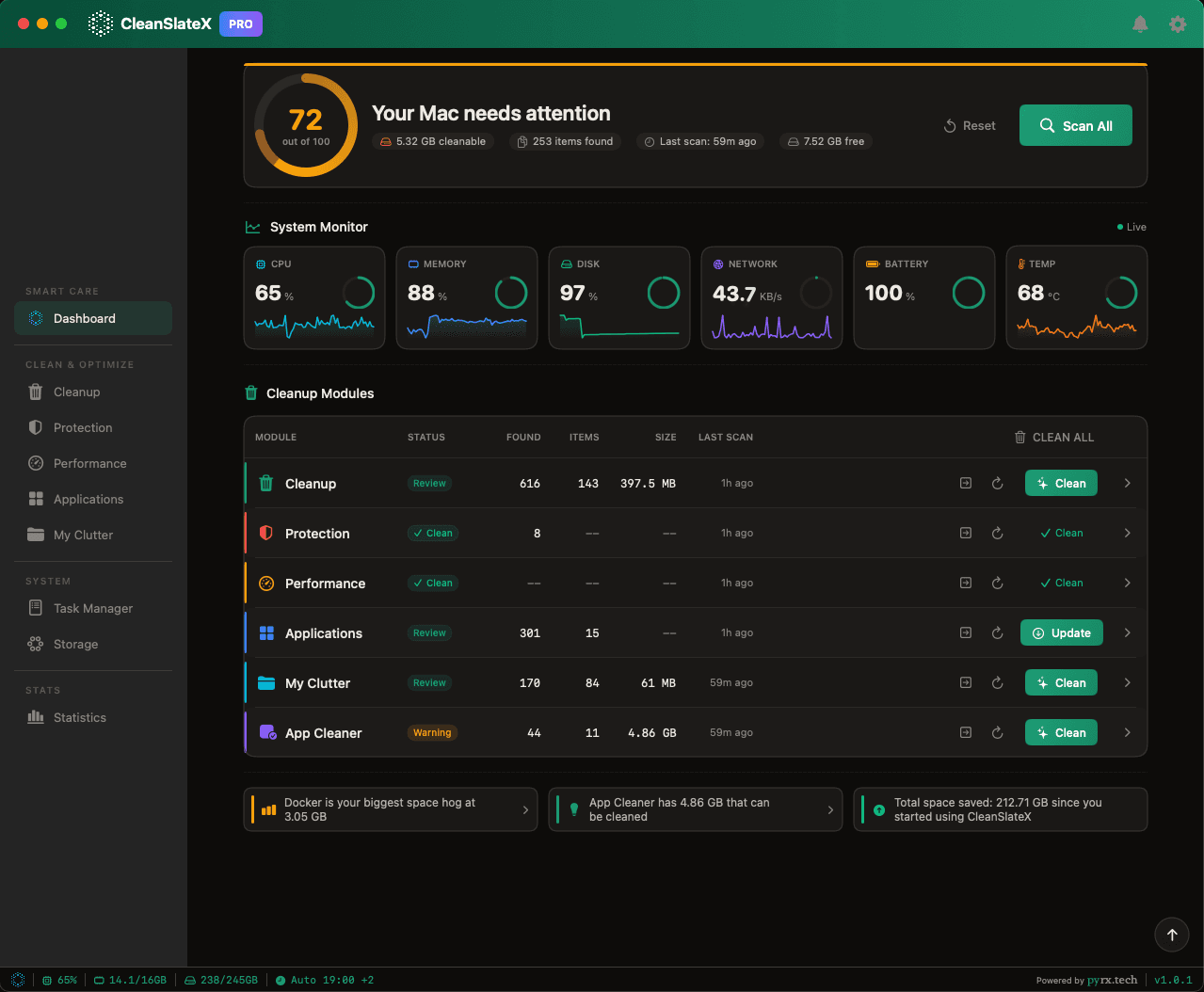The image size is (1204, 992).
Task: Open the Network monitor card
Action: 772,297
